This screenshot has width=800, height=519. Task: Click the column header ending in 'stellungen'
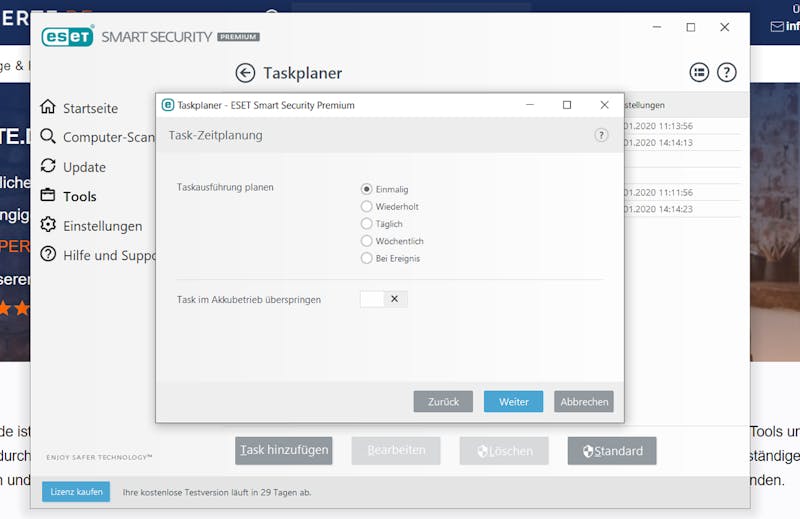click(644, 105)
